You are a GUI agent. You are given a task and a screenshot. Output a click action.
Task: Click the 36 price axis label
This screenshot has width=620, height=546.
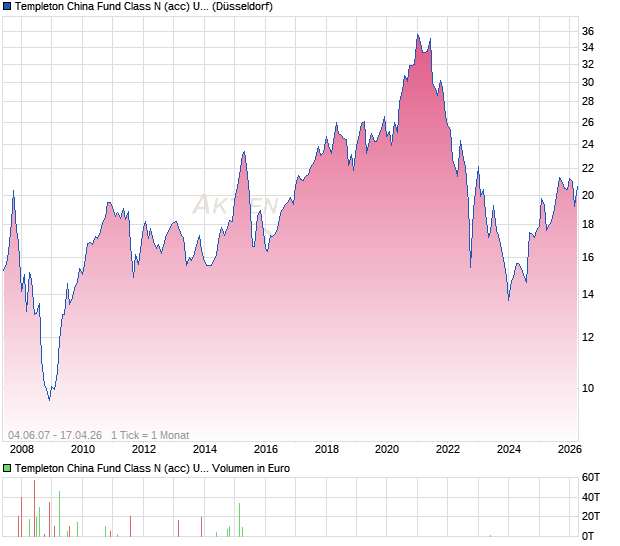coord(588,31)
